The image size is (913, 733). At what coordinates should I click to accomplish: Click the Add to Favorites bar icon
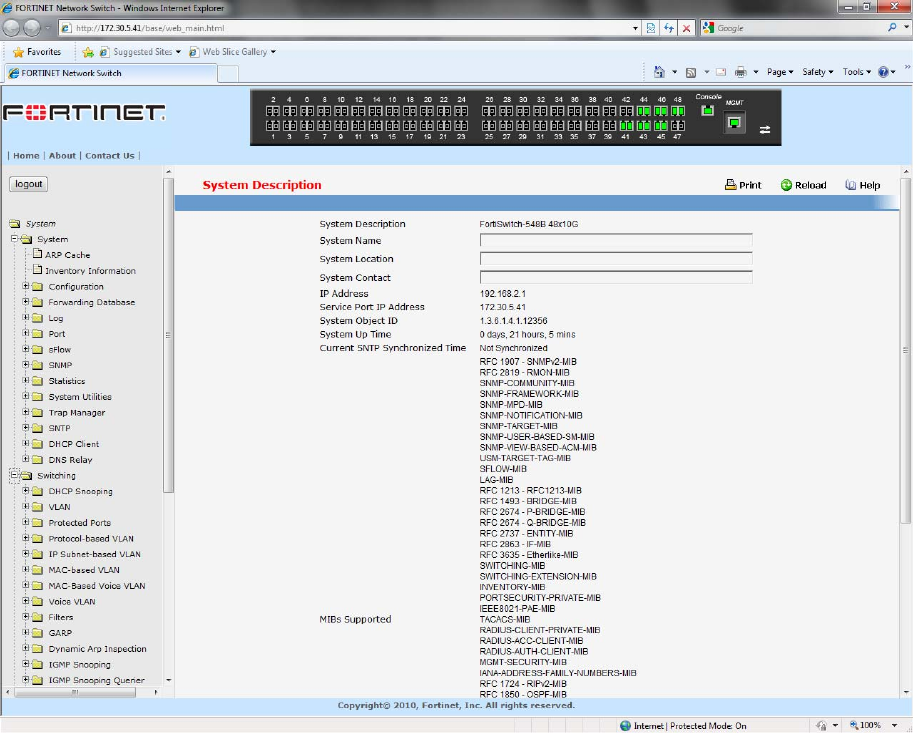(88, 52)
